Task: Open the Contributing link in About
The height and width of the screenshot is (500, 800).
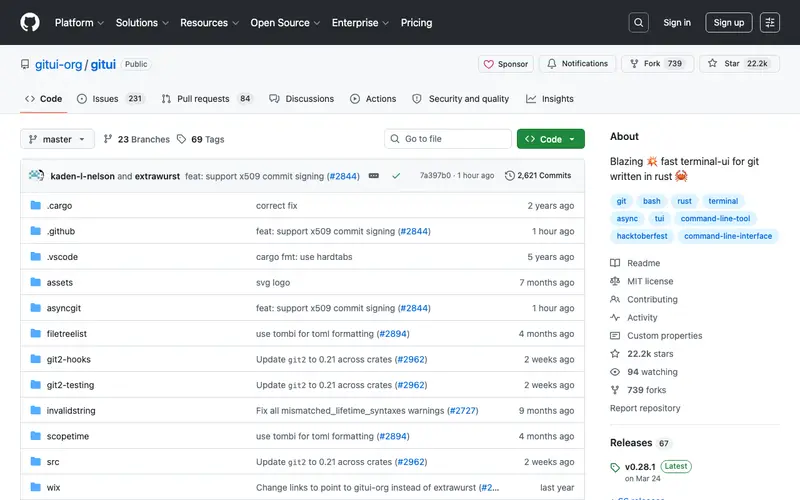Action: [652, 299]
